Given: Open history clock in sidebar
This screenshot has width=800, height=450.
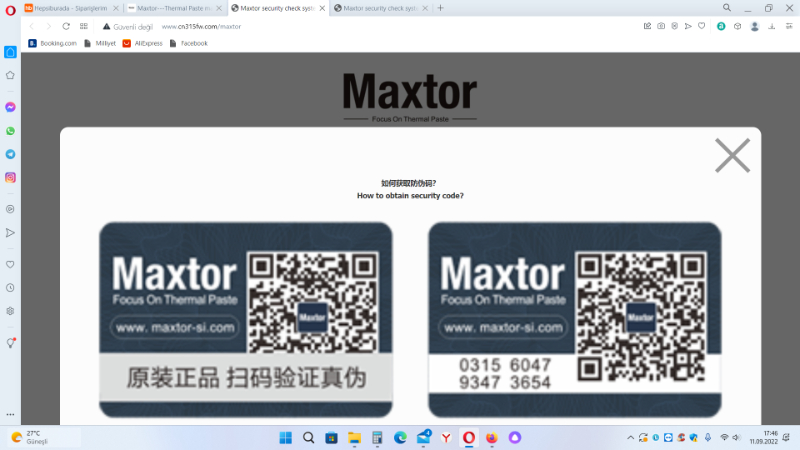Looking at the screenshot, I should point(10,288).
